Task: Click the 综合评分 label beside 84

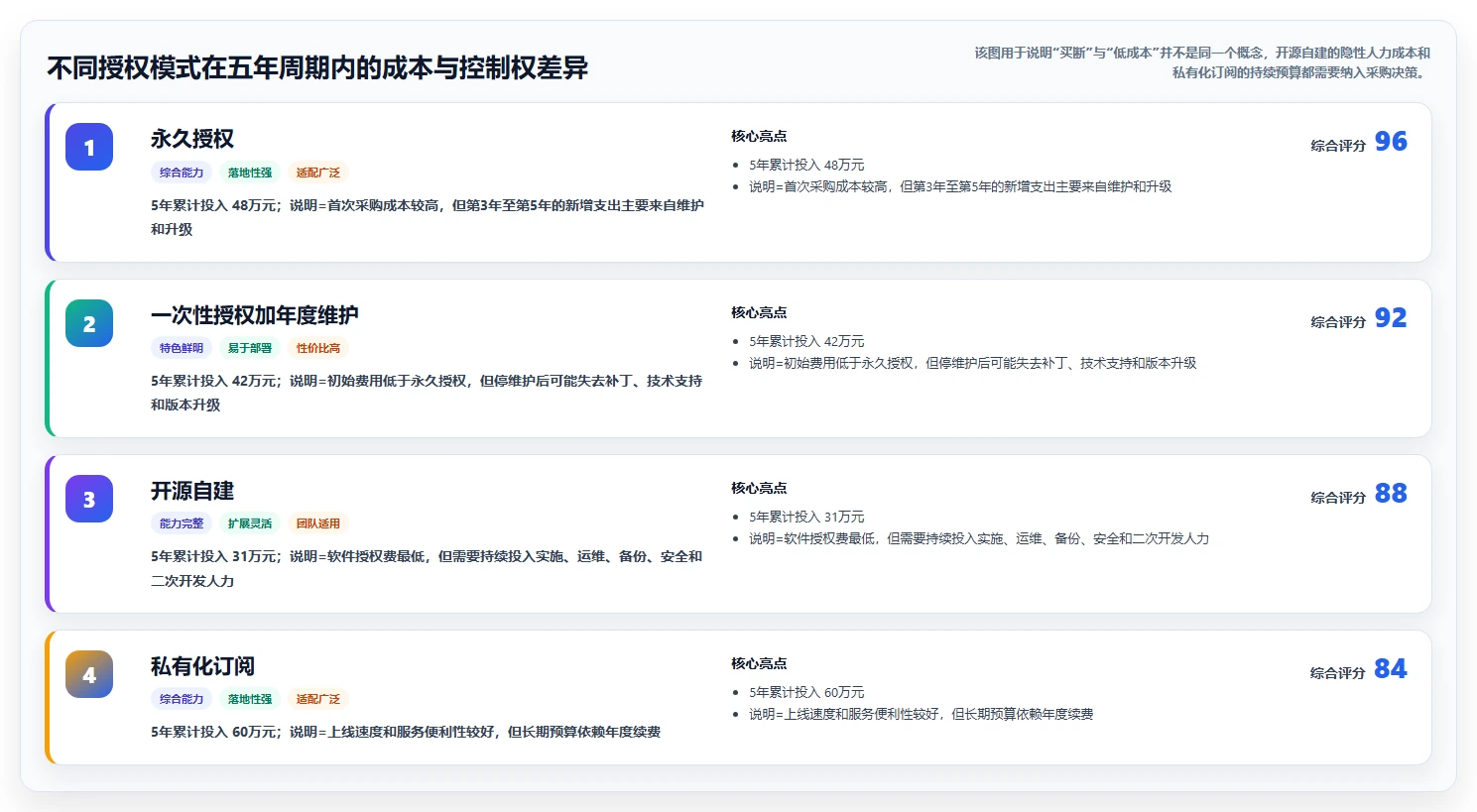Action: coord(1338,673)
